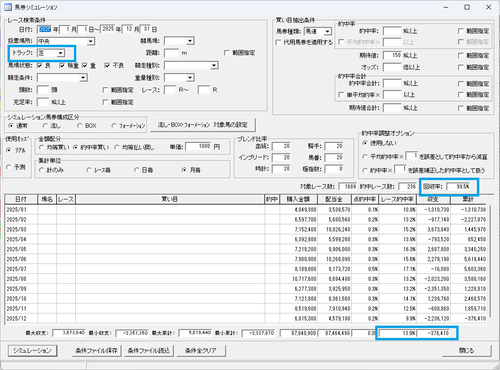
Task: Open the 設置場所 dropdown showing 中央
Action: (91, 41)
